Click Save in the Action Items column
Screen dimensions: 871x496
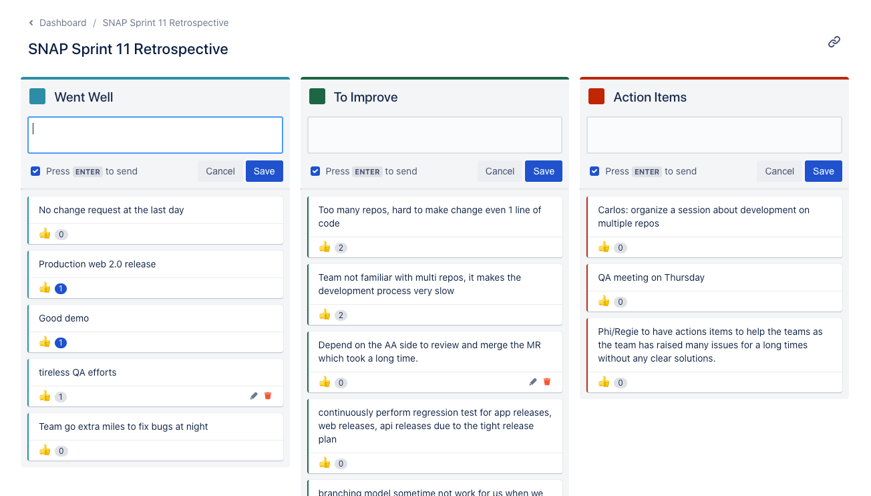tap(823, 171)
